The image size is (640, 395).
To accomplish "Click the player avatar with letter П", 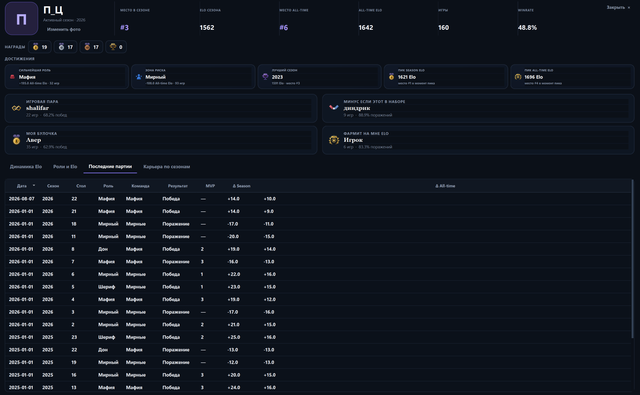I will [21, 19].
